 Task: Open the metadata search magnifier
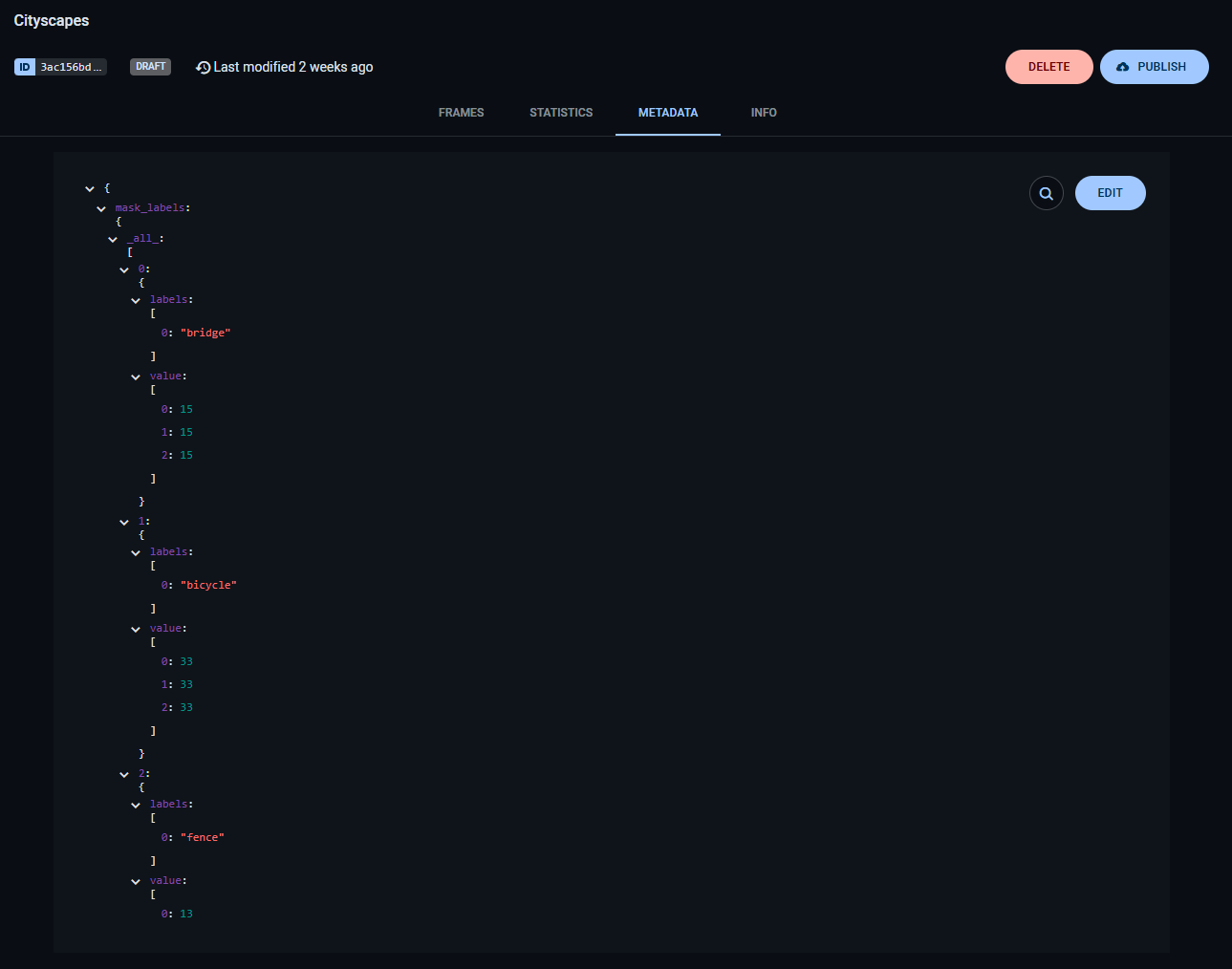pyautogui.click(x=1046, y=192)
